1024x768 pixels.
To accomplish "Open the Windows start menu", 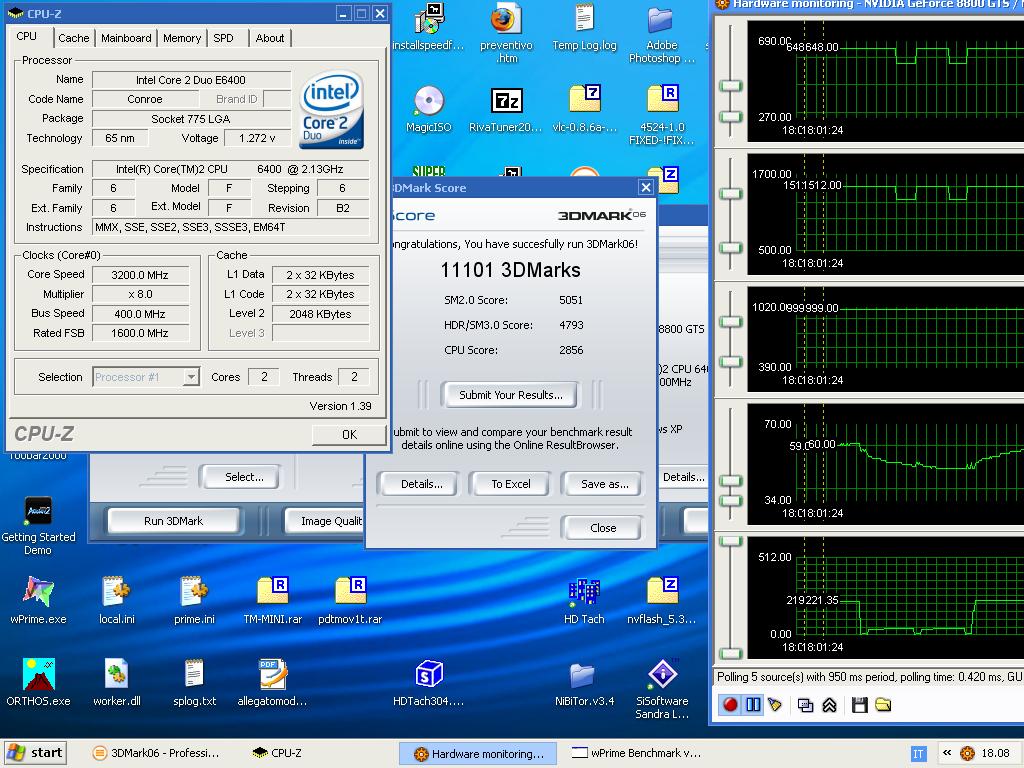I will [34, 753].
